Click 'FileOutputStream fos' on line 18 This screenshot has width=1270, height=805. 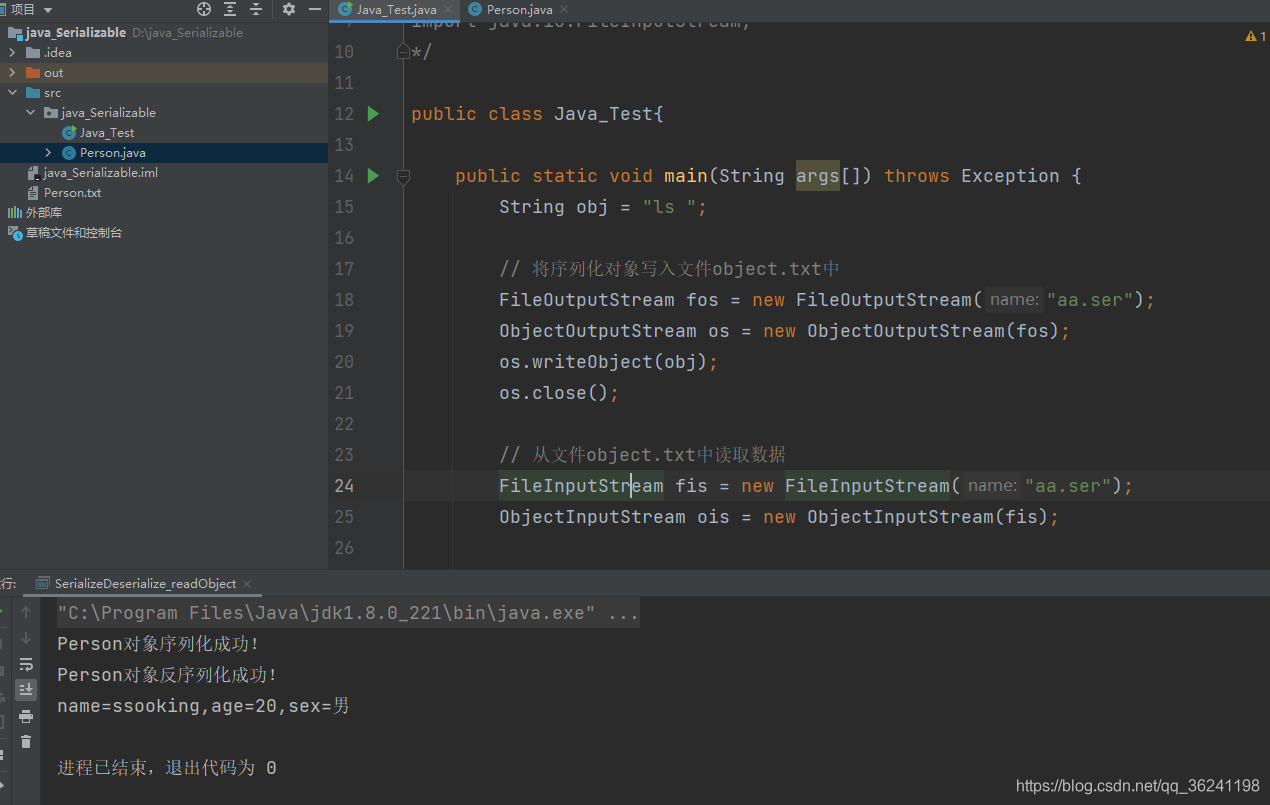pyautogui.click(x=609, y=300)
